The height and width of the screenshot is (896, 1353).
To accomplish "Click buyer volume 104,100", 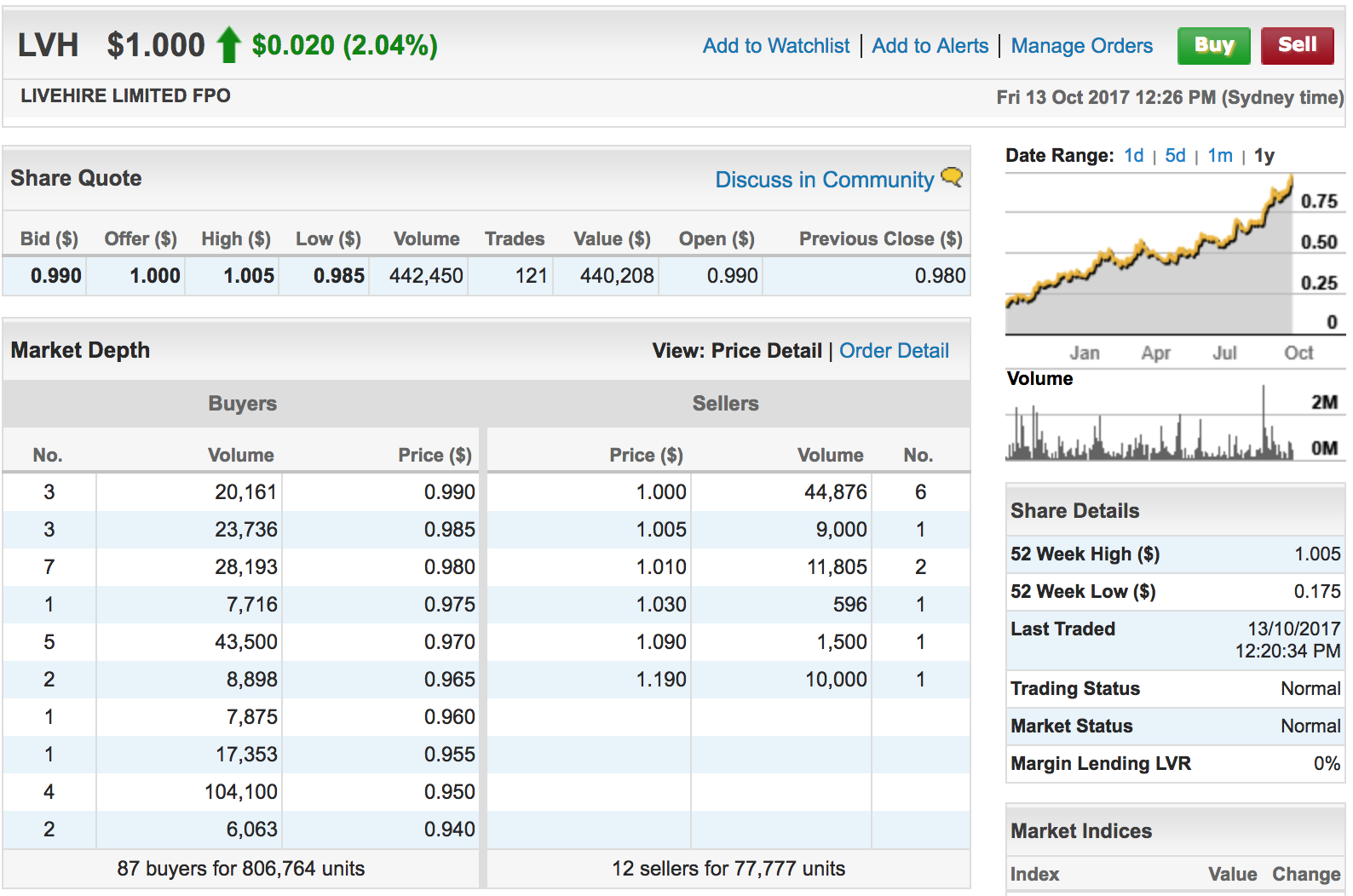I will coord(241,792).
